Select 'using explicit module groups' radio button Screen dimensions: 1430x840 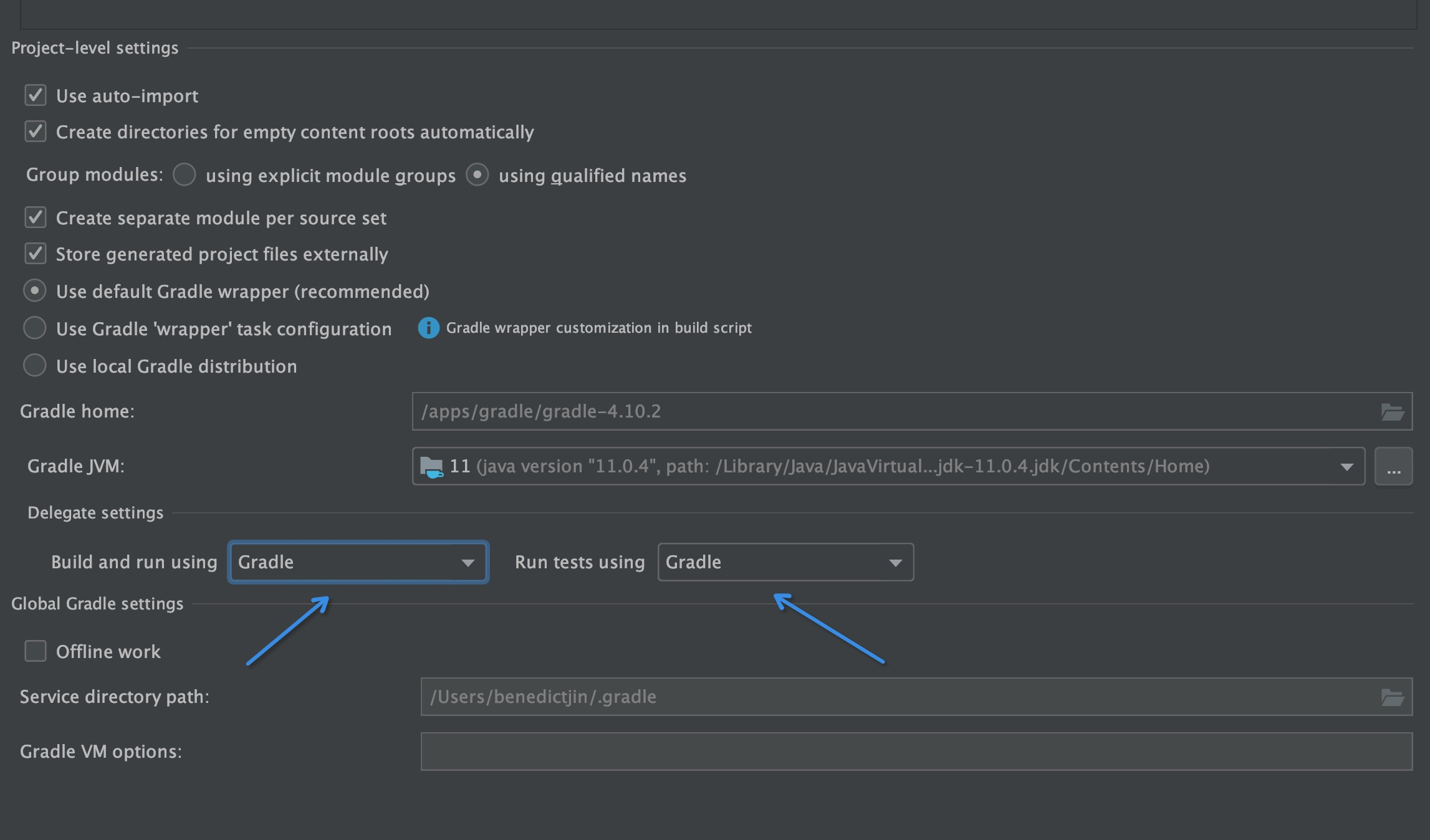click(x=184, y=175)
